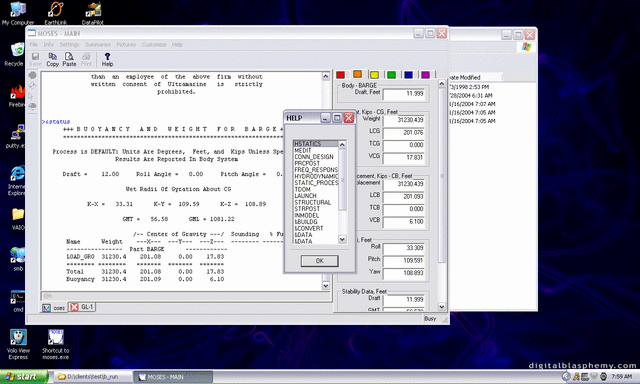Open the Pictures menu
This screenshot has height=384, width=640.
(126, 44)
